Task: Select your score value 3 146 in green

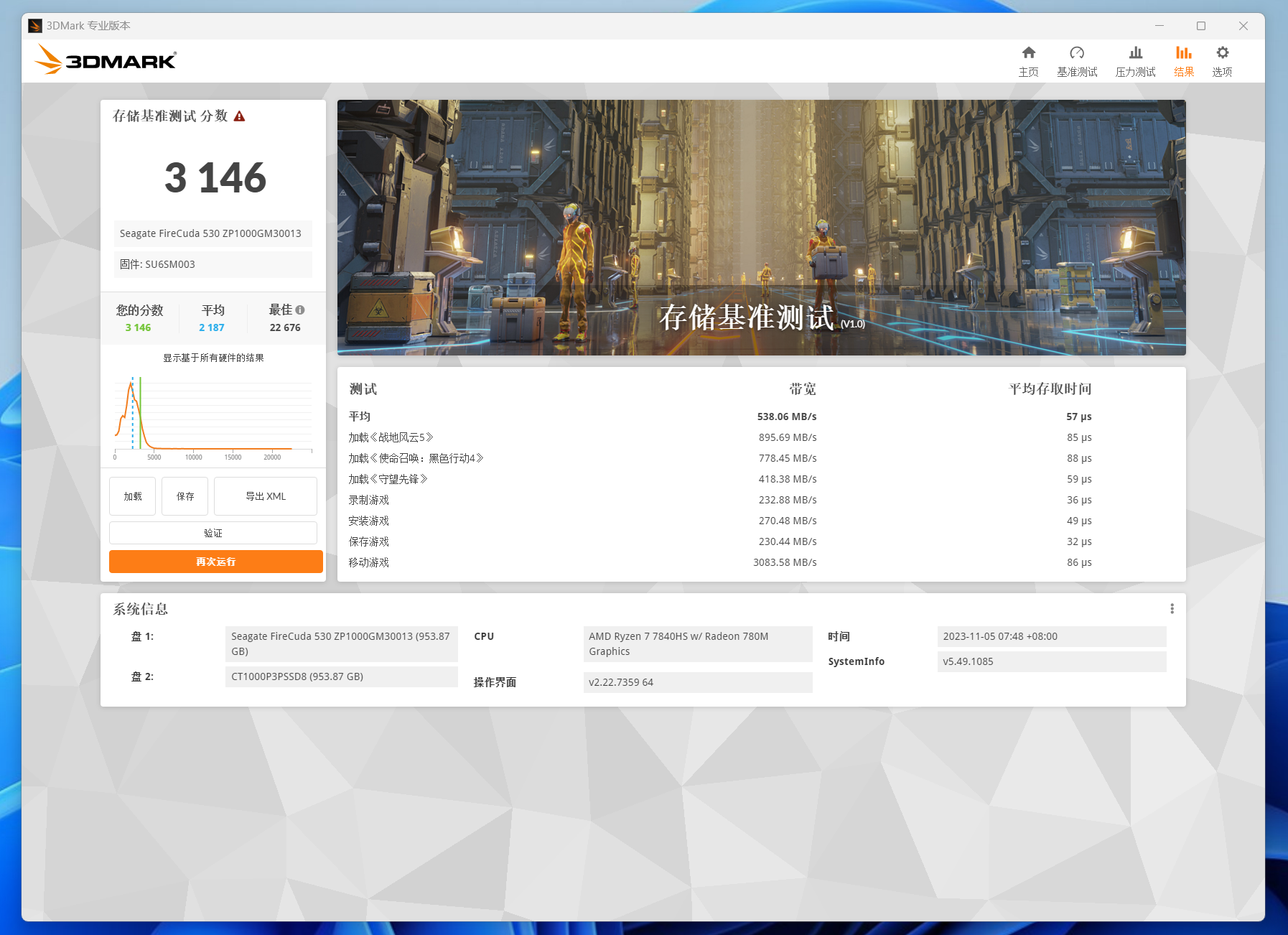Action: [138, 327]
